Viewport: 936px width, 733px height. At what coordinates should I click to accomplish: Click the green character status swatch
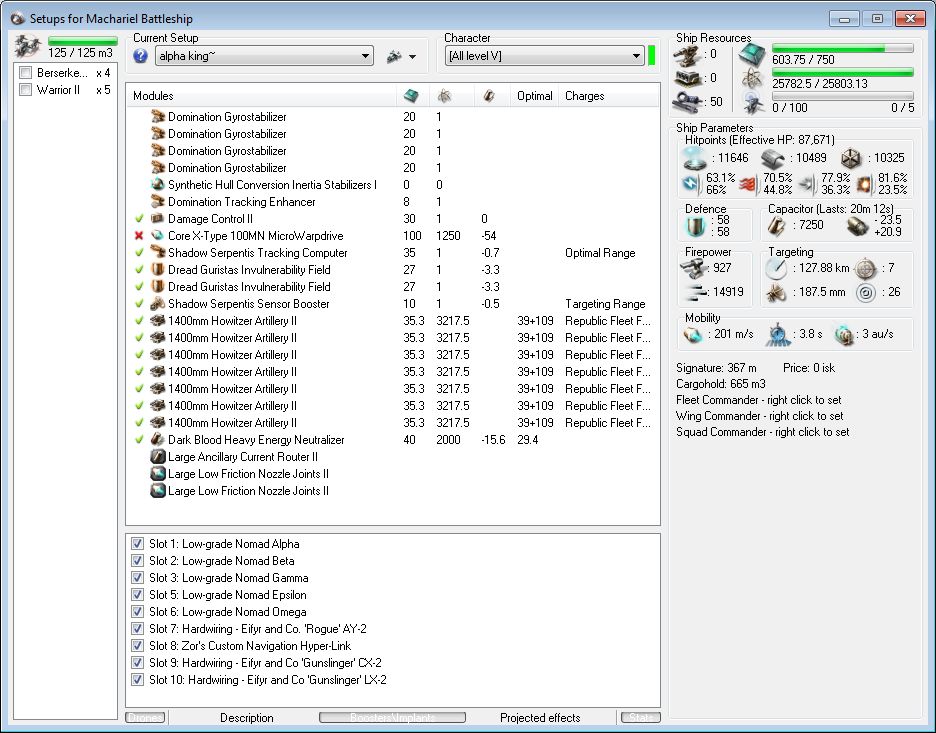[651, 56]
